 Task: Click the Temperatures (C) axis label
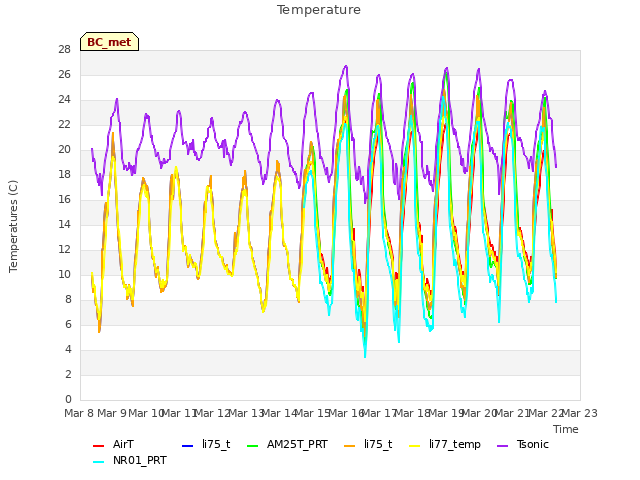tap(13, 226)
